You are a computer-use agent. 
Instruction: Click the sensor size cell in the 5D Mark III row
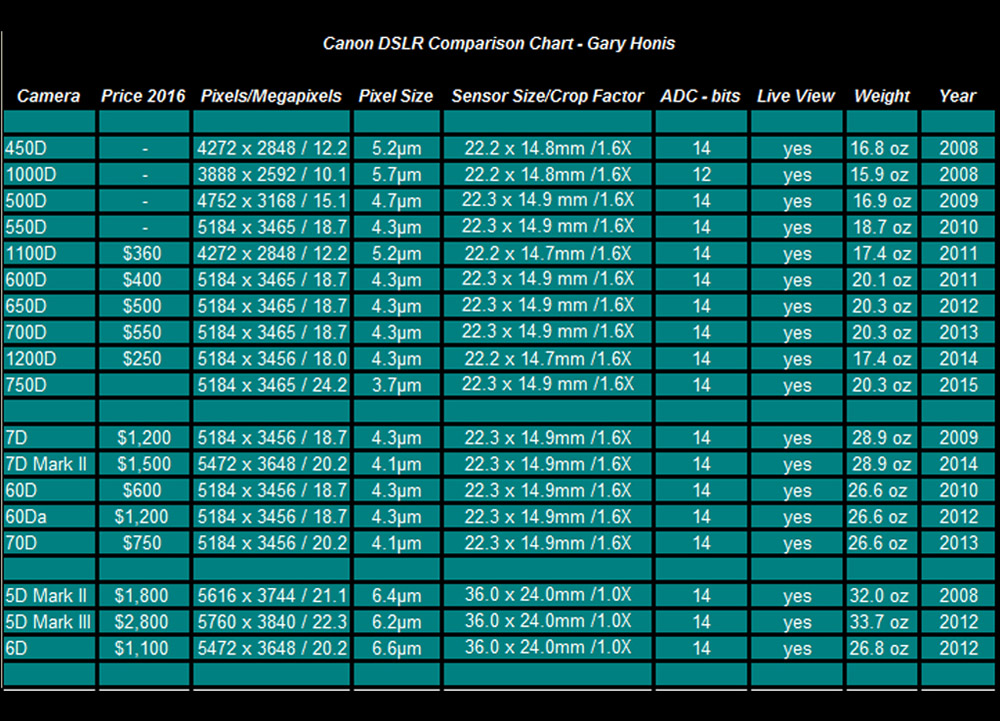548,622
